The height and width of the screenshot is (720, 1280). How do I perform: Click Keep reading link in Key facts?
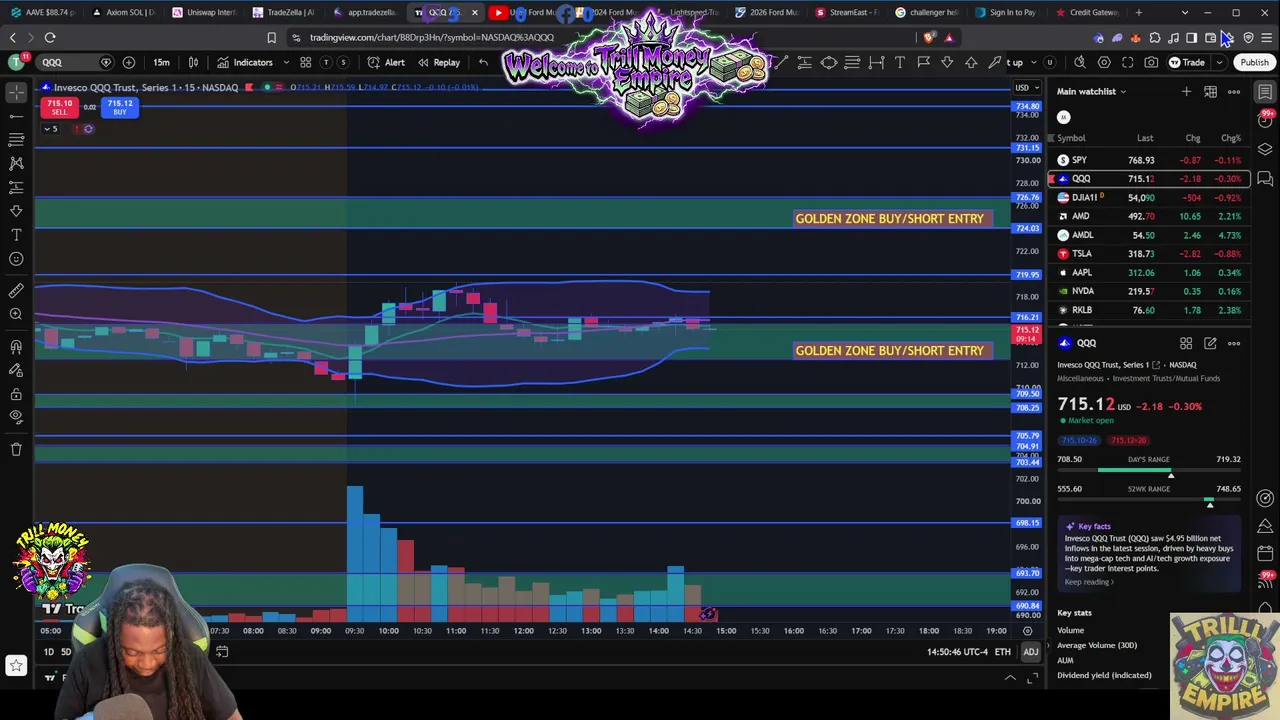tap(1088, 582)
